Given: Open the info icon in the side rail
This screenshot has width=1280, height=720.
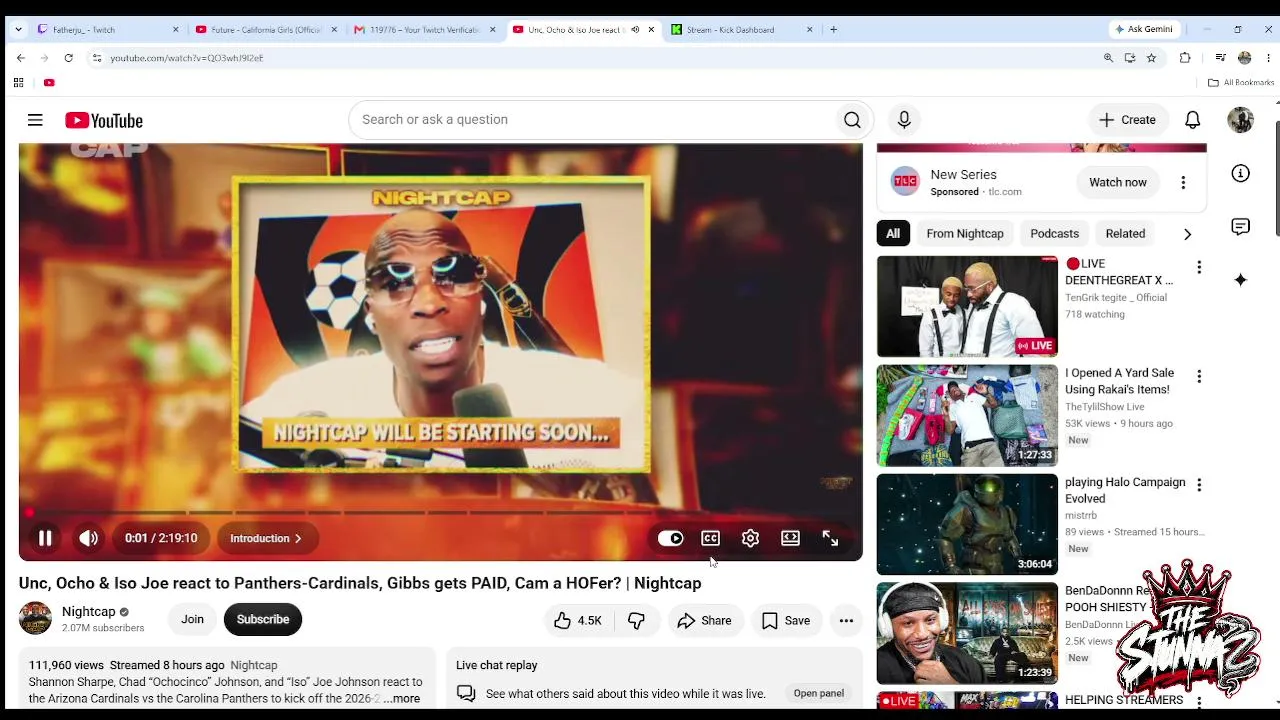Looking at the screenshot, I should pyautogui.click(x=1240, y=173).
